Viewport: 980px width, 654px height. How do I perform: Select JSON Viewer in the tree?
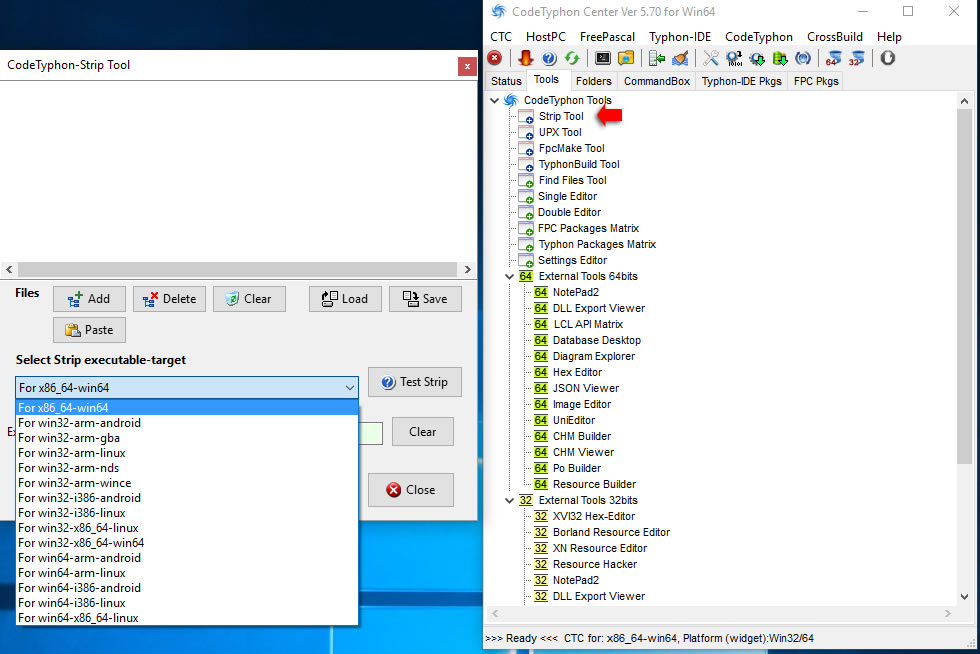[x=586, y=388]
